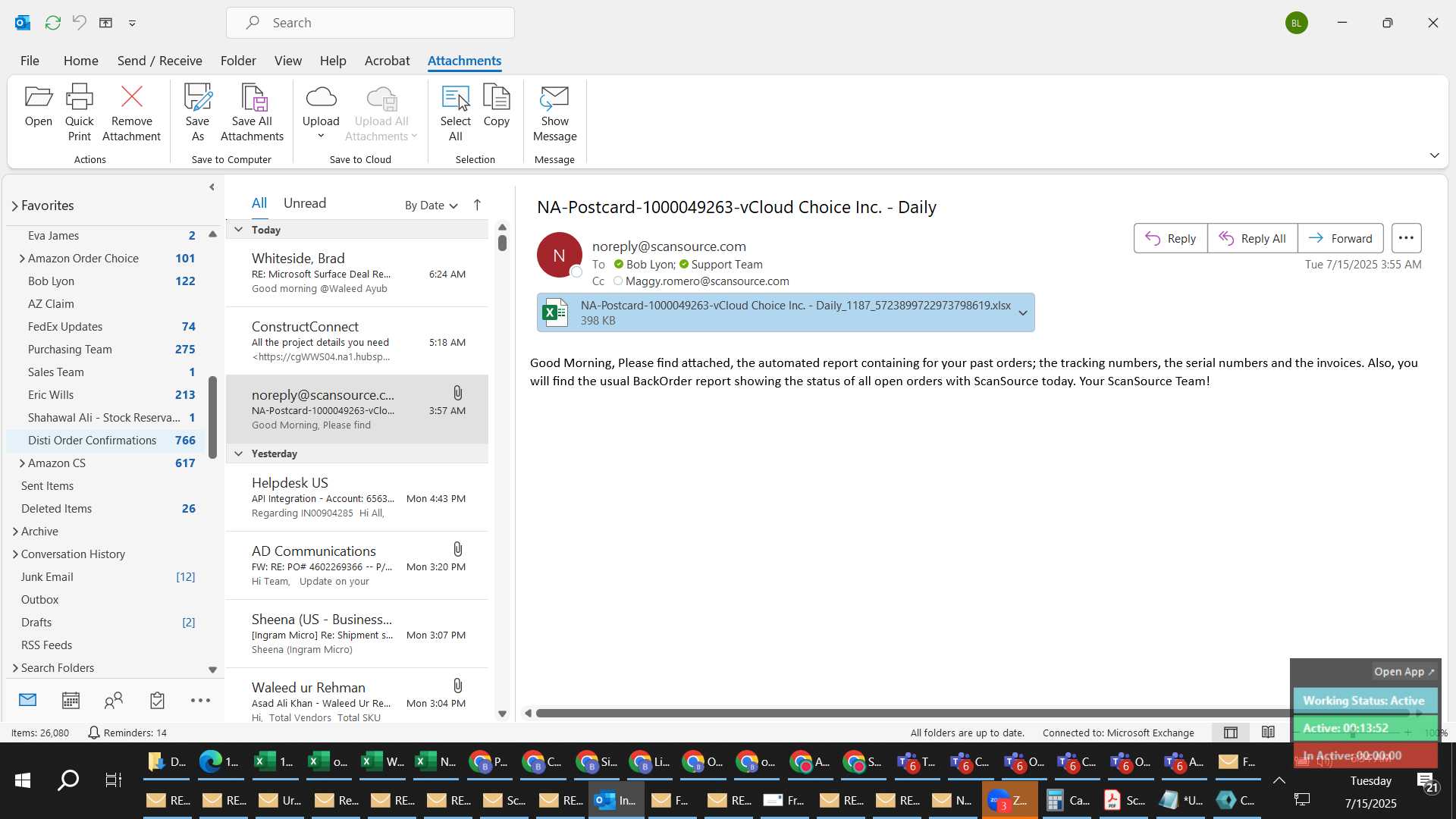Switch to Calendar view icon
This screenshot has width=1456, height=819.
[x=71, y=700]
